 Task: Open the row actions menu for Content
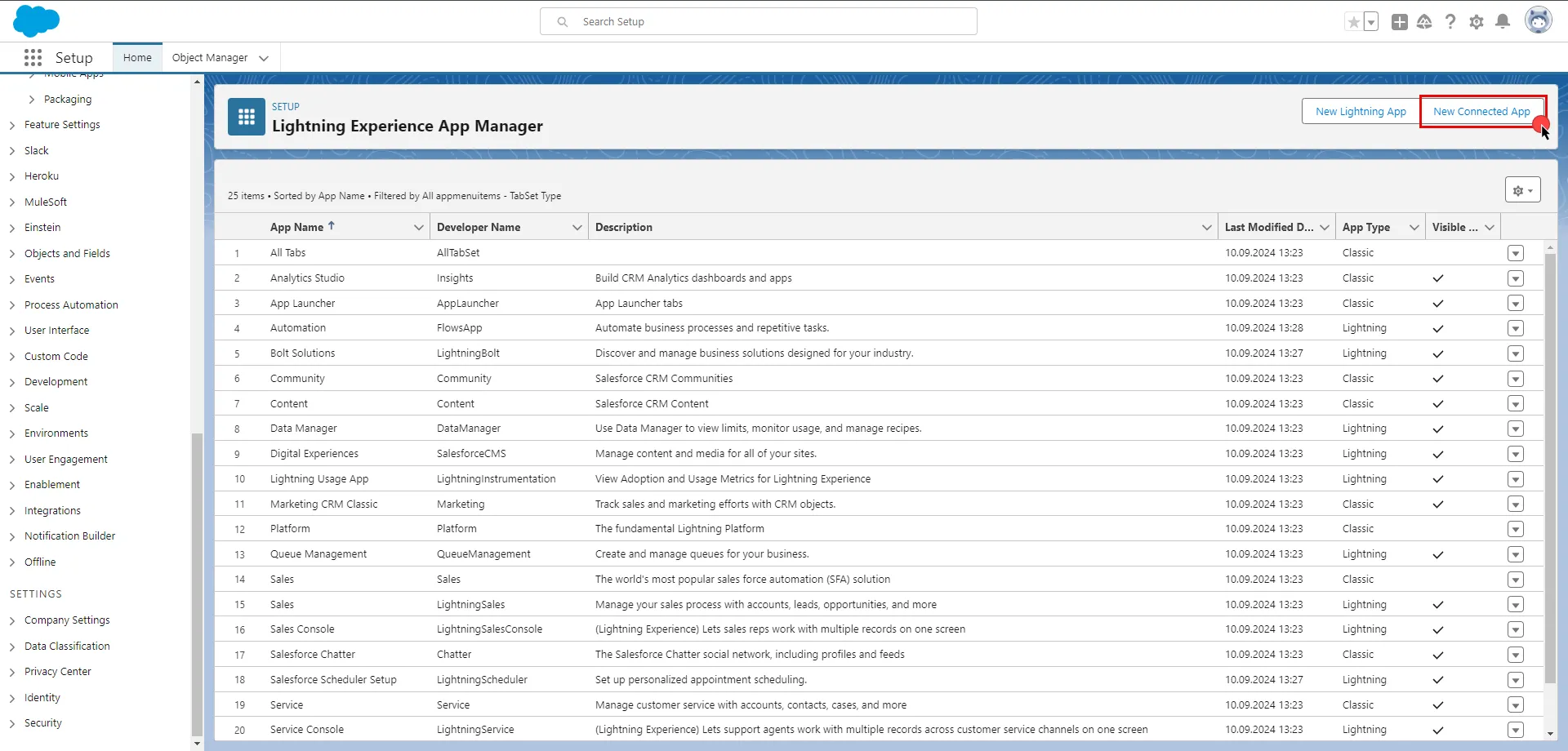[1516, 404]
